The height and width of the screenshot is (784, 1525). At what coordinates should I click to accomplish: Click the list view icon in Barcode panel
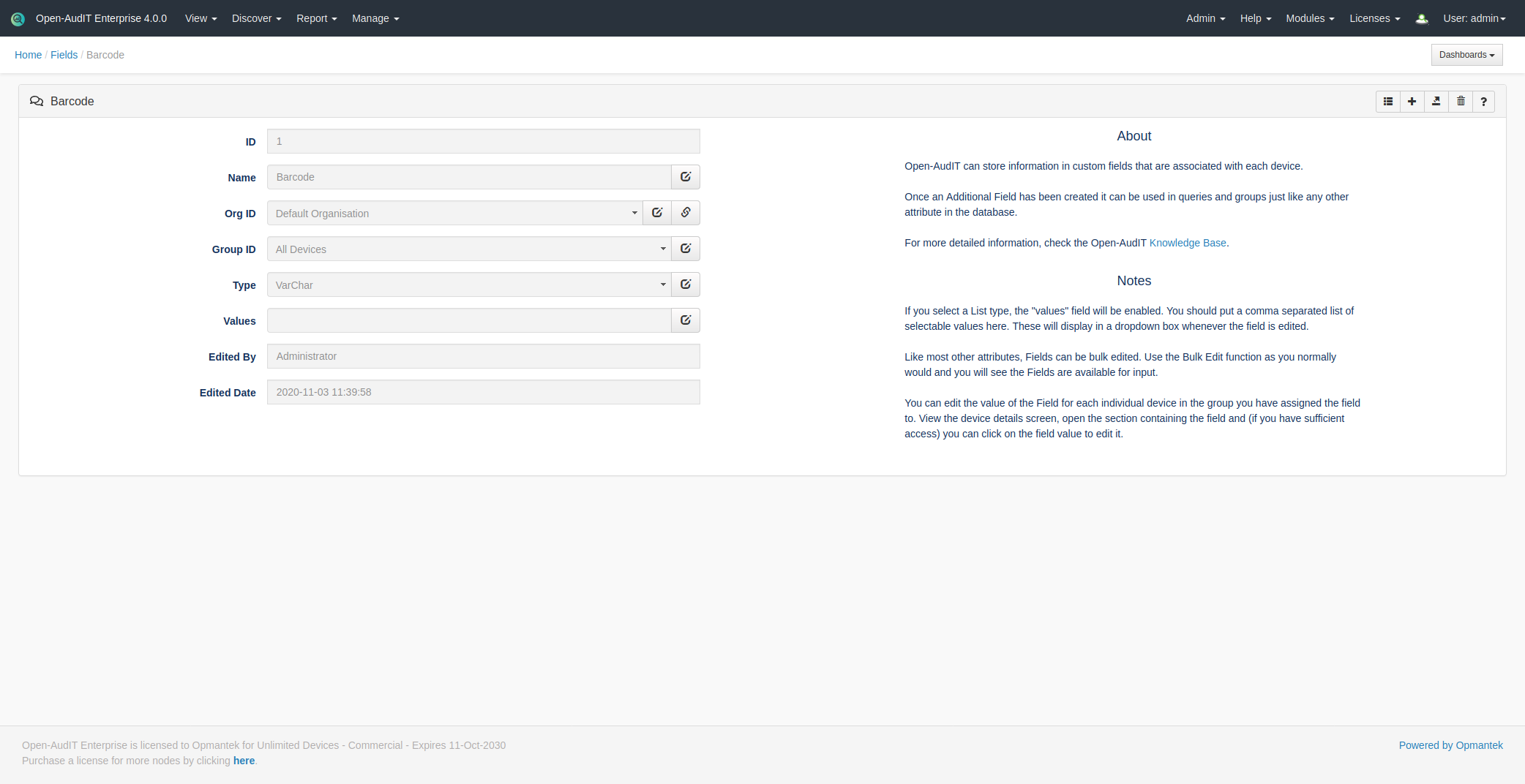click(1388, 102)
